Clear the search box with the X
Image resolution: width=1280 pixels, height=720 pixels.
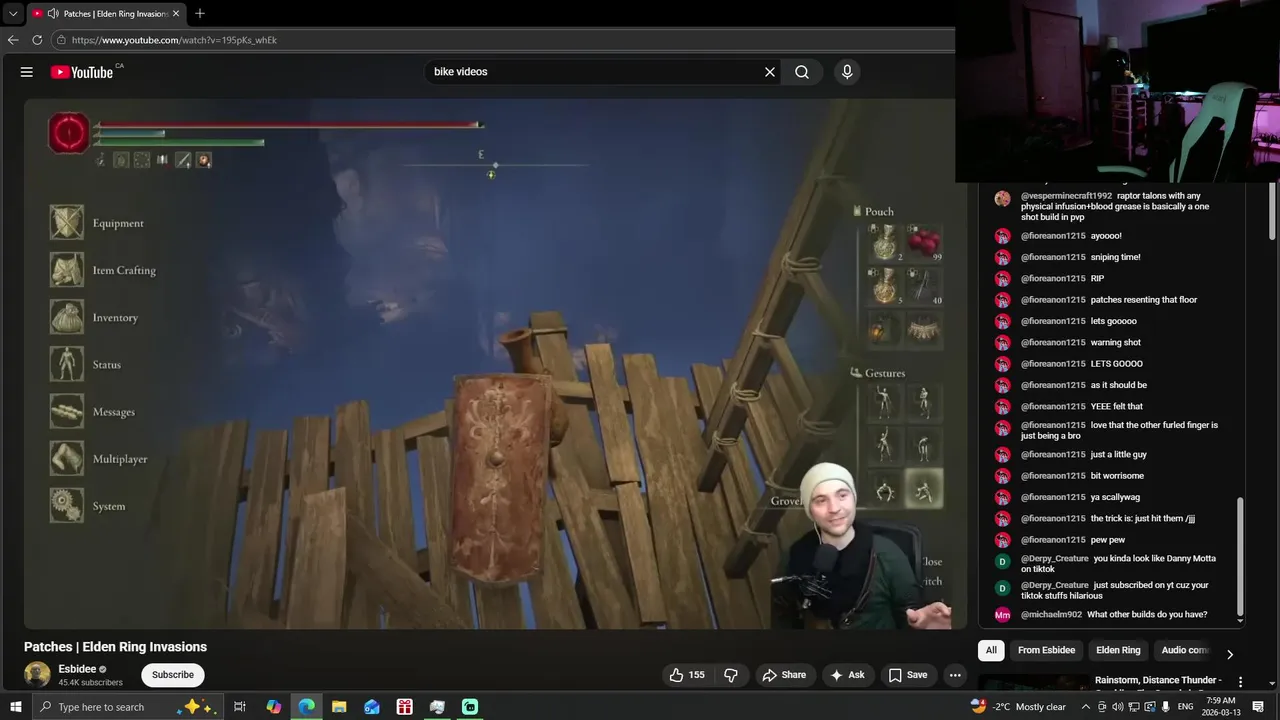tap(770, 72)
